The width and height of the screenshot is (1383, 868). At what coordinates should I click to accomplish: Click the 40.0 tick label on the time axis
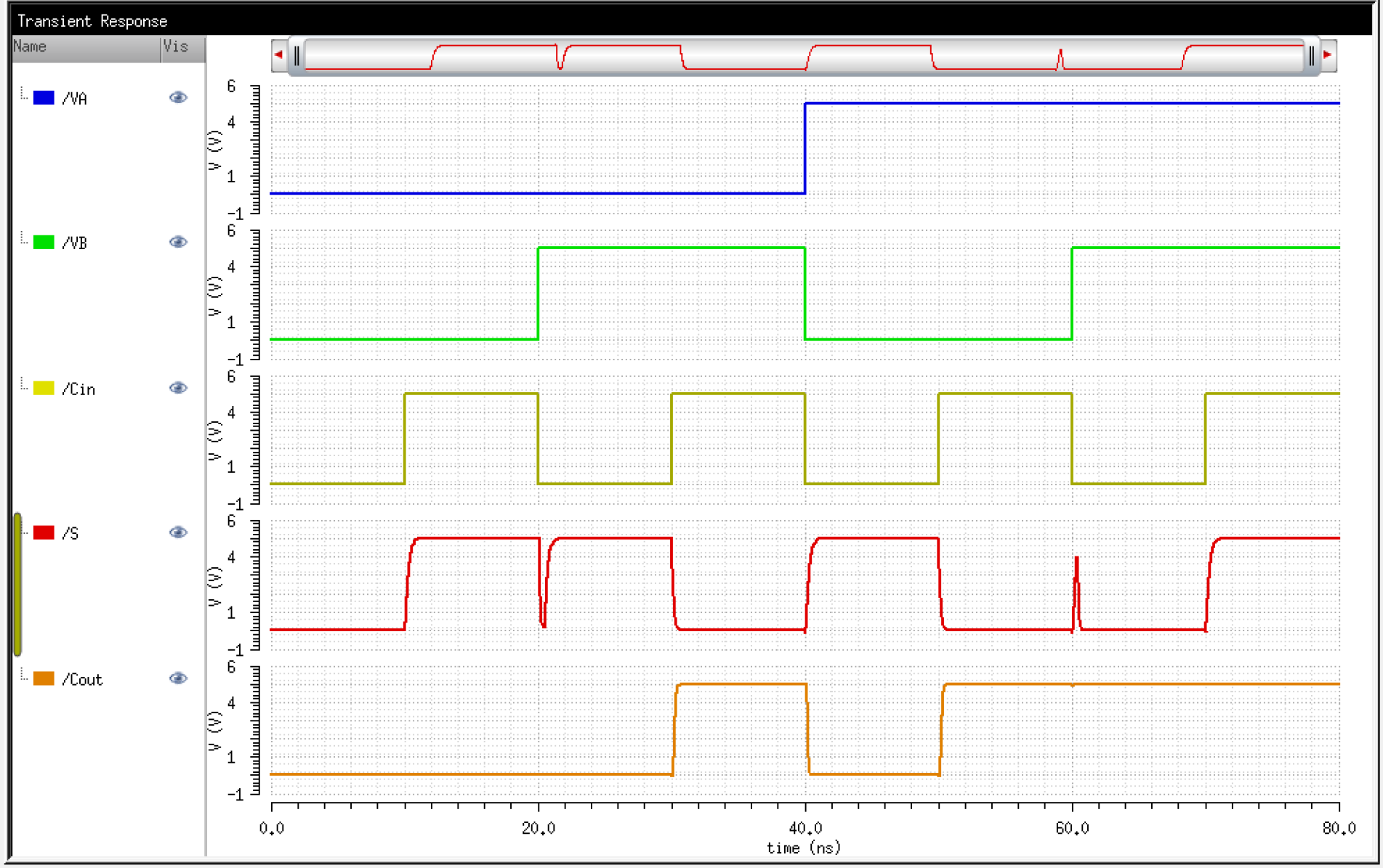(805, 828)
